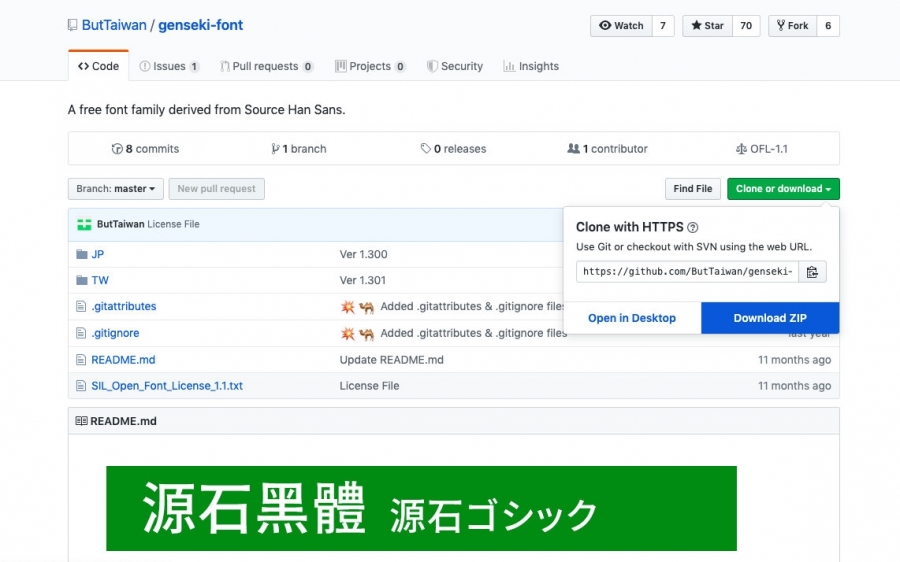Open the fork count 6
The image size is (900, 562).
(828, 26)
